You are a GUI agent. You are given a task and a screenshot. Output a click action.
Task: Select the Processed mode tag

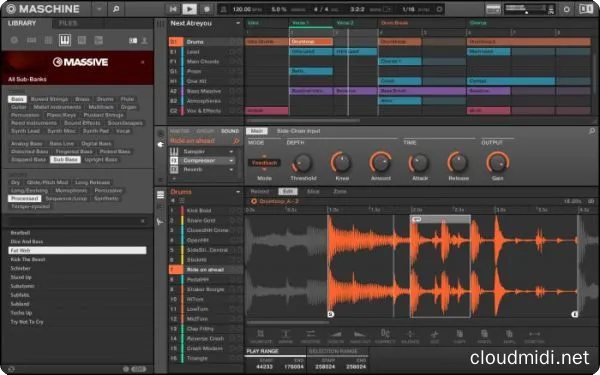24,199
